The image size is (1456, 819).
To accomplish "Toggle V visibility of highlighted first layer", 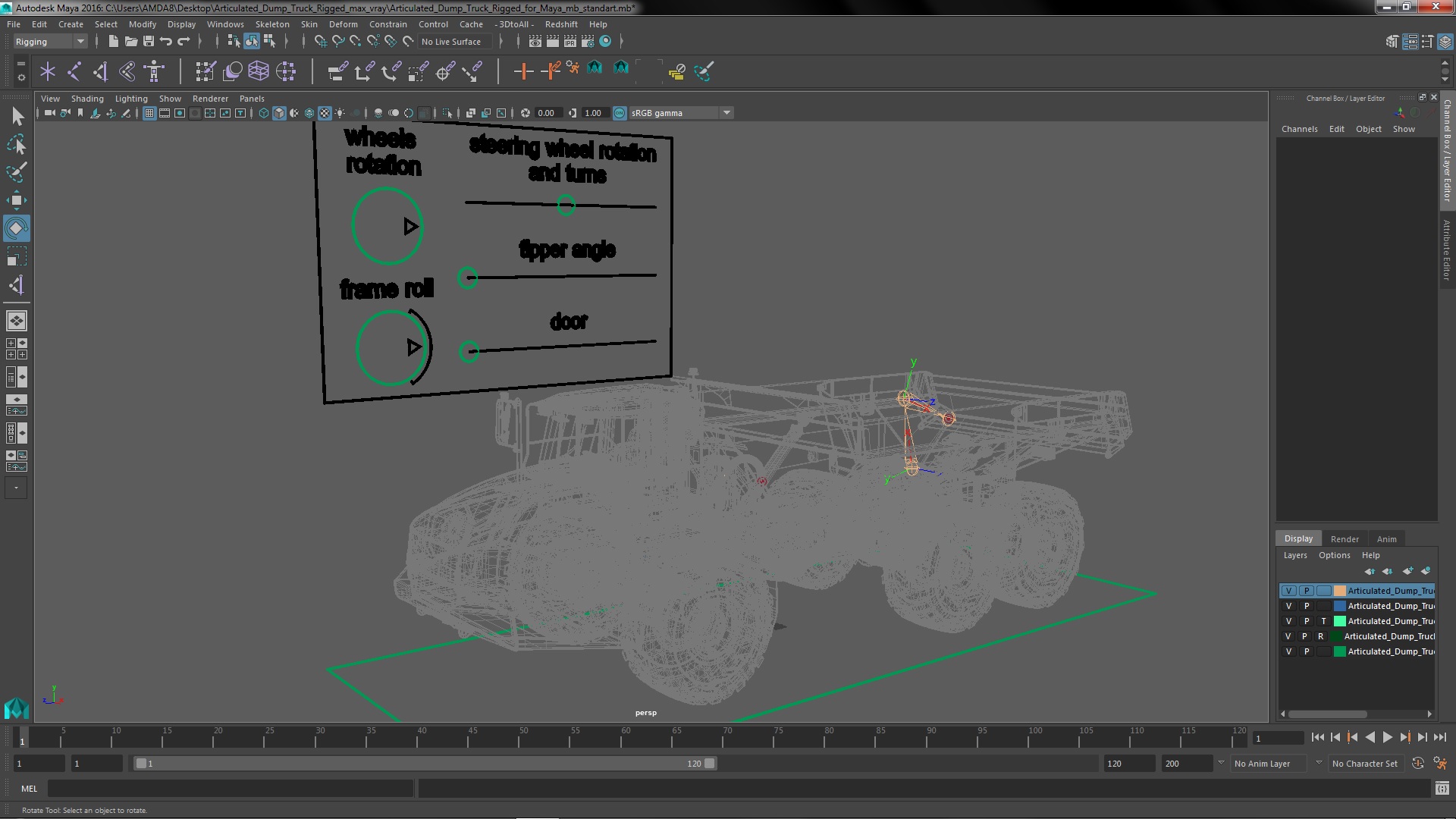I will 1288,591.
